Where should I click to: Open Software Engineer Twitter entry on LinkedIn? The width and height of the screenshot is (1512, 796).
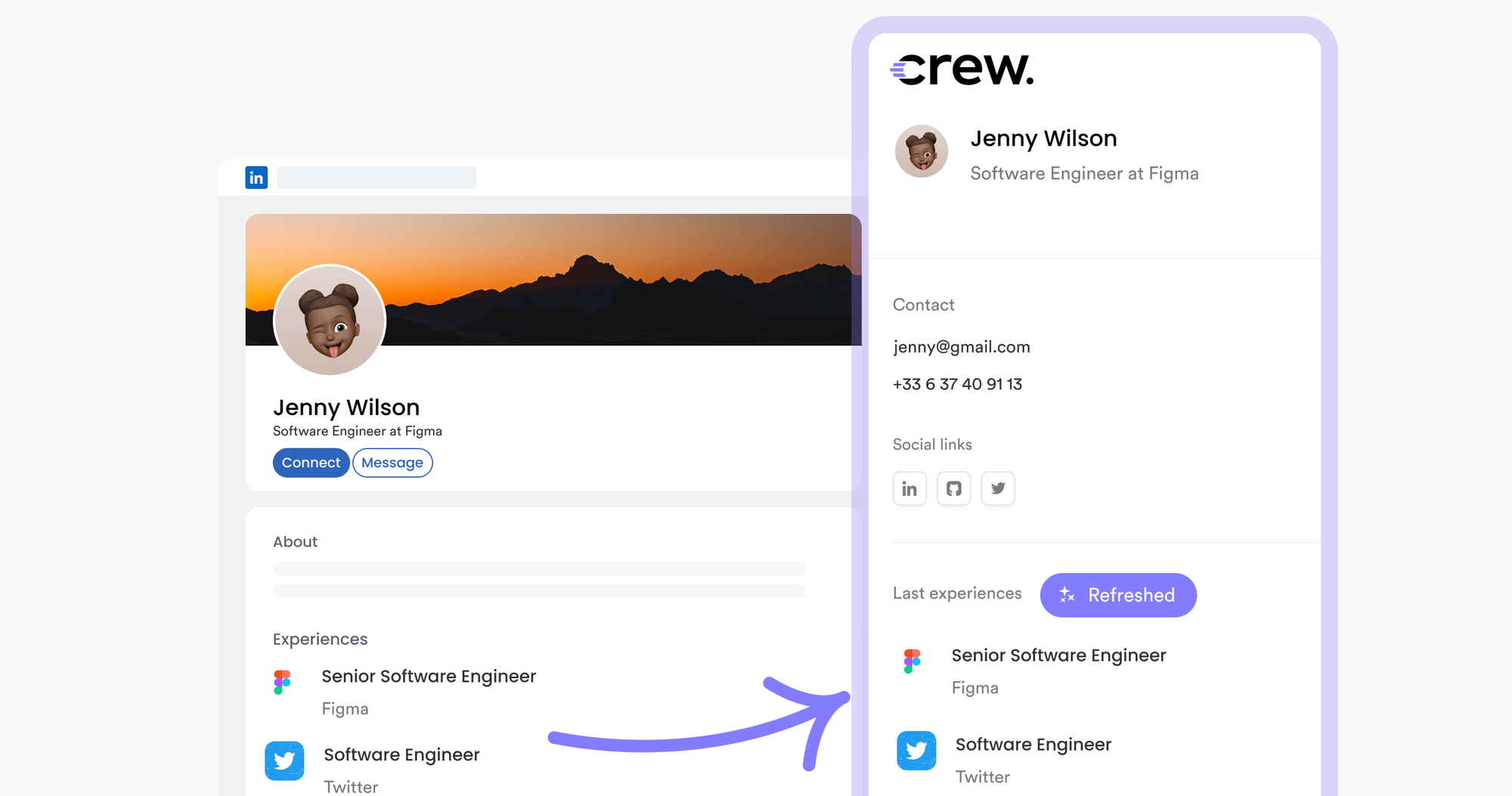point(401,755)
